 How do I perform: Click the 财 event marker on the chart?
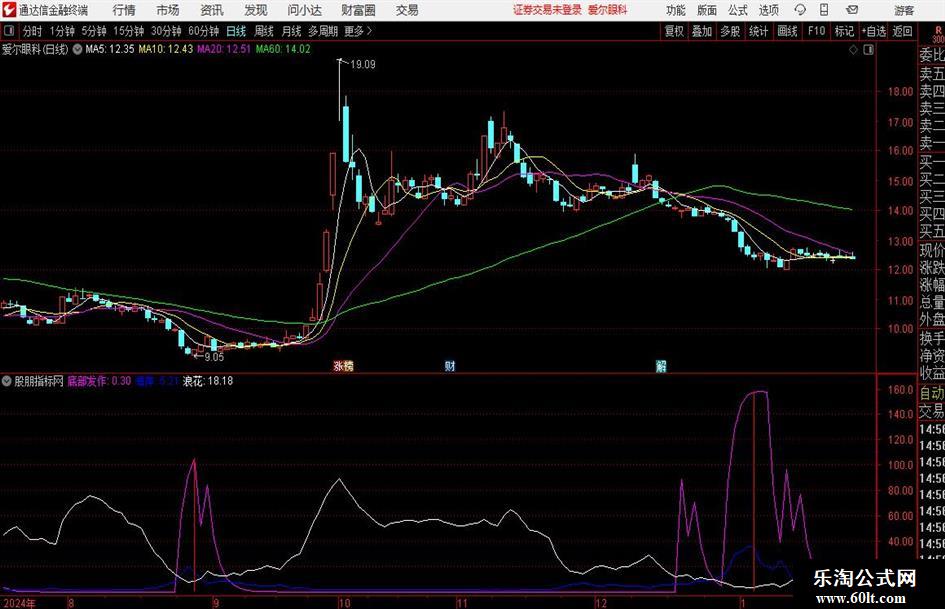tap(450, 365)
